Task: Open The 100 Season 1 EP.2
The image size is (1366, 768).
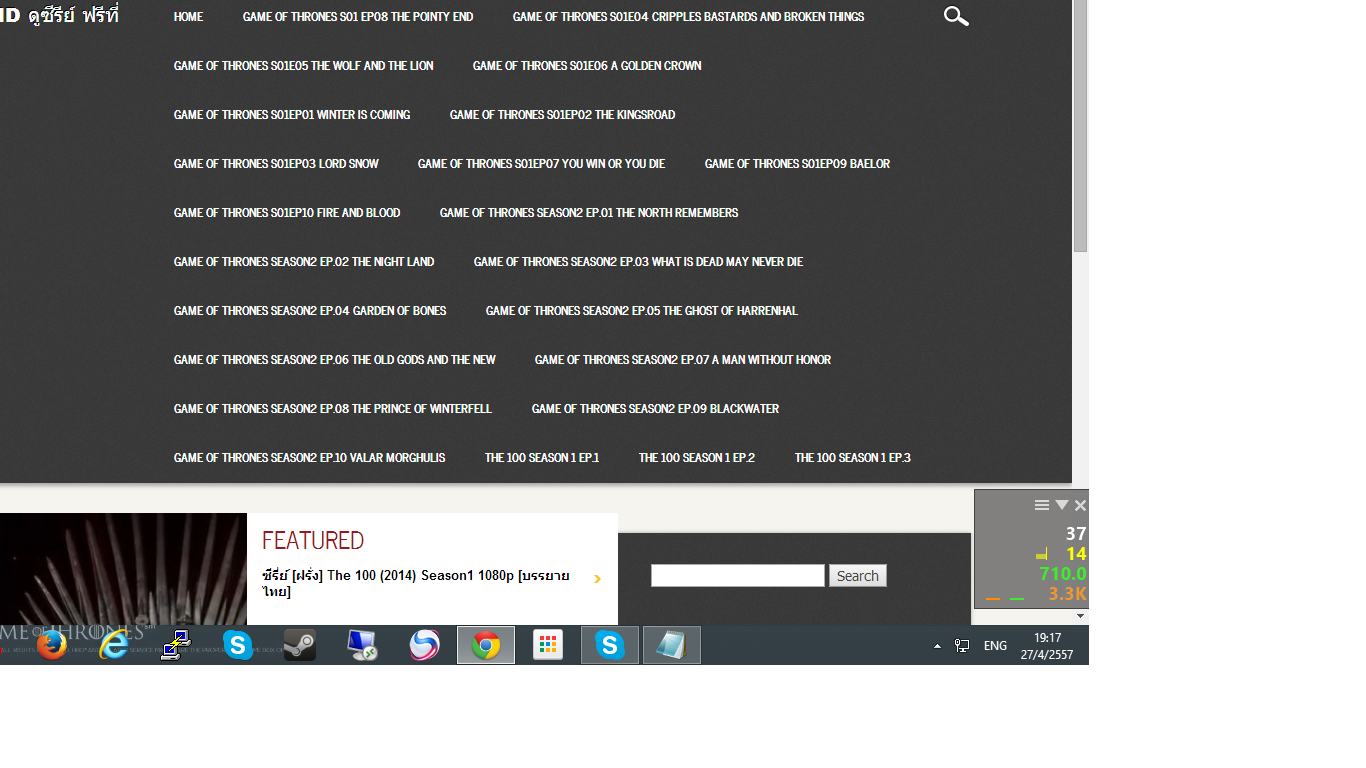Action: tap(697, 458)
